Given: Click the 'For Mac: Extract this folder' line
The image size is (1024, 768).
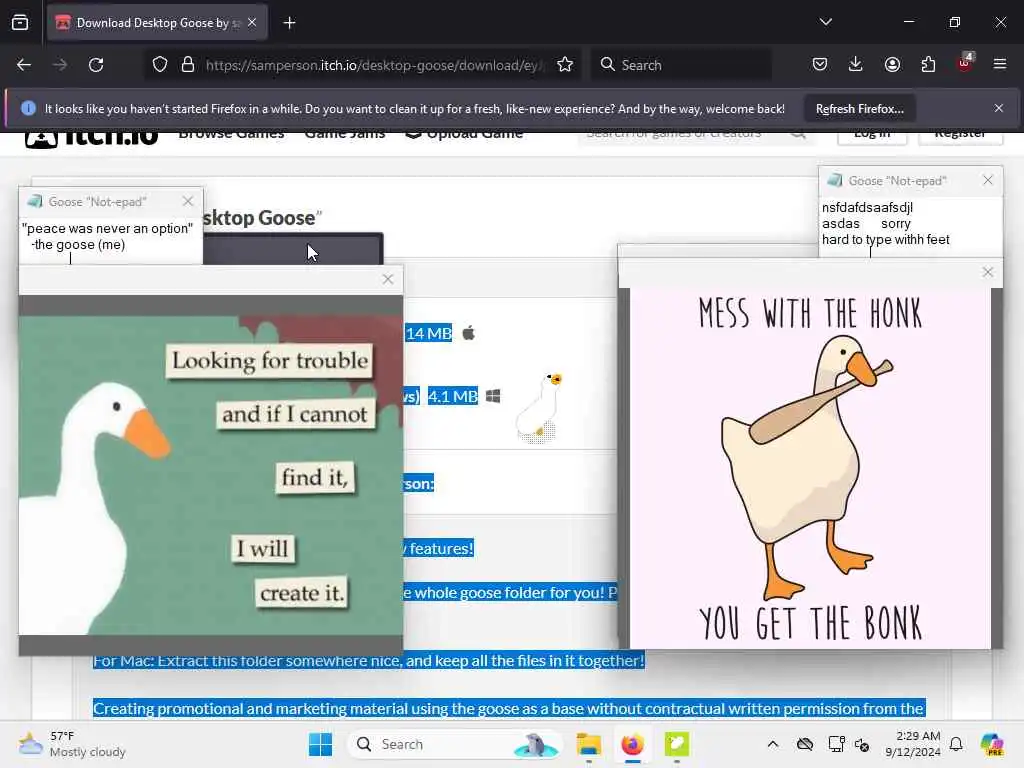Looking at the screenshot, I should tap(368, 661).
